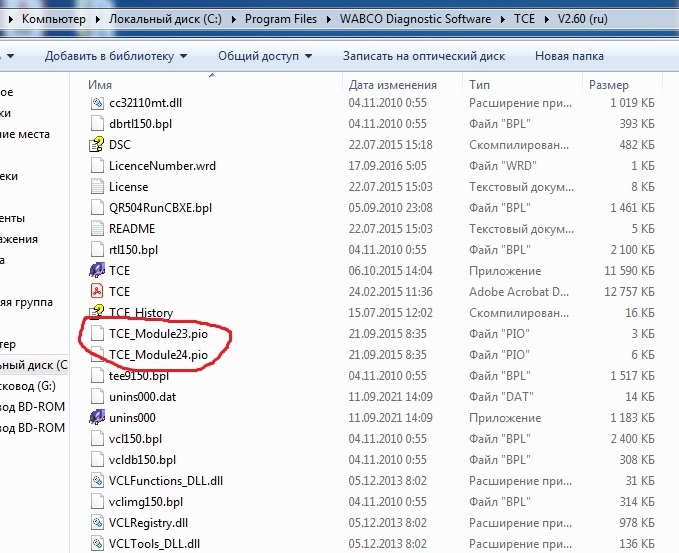Viewport: 679px width, 553px height.
Task: Click the 'VCLRegistry.dll' file name
Action: (149, 523)
